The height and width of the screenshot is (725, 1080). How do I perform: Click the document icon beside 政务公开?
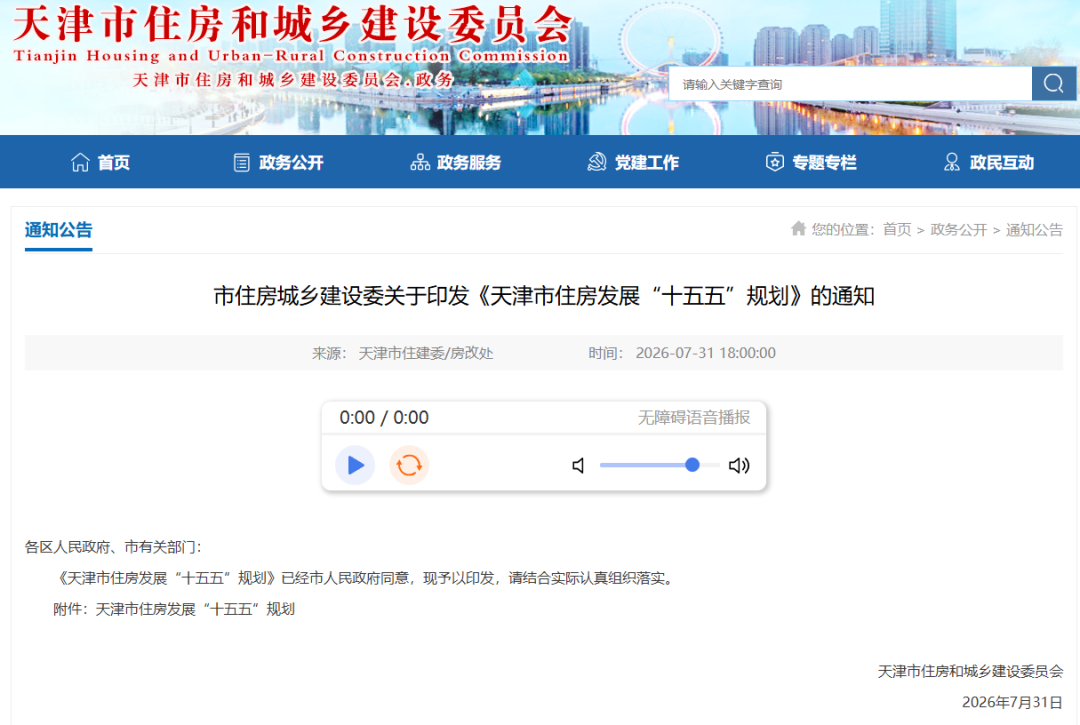[242, 162]
